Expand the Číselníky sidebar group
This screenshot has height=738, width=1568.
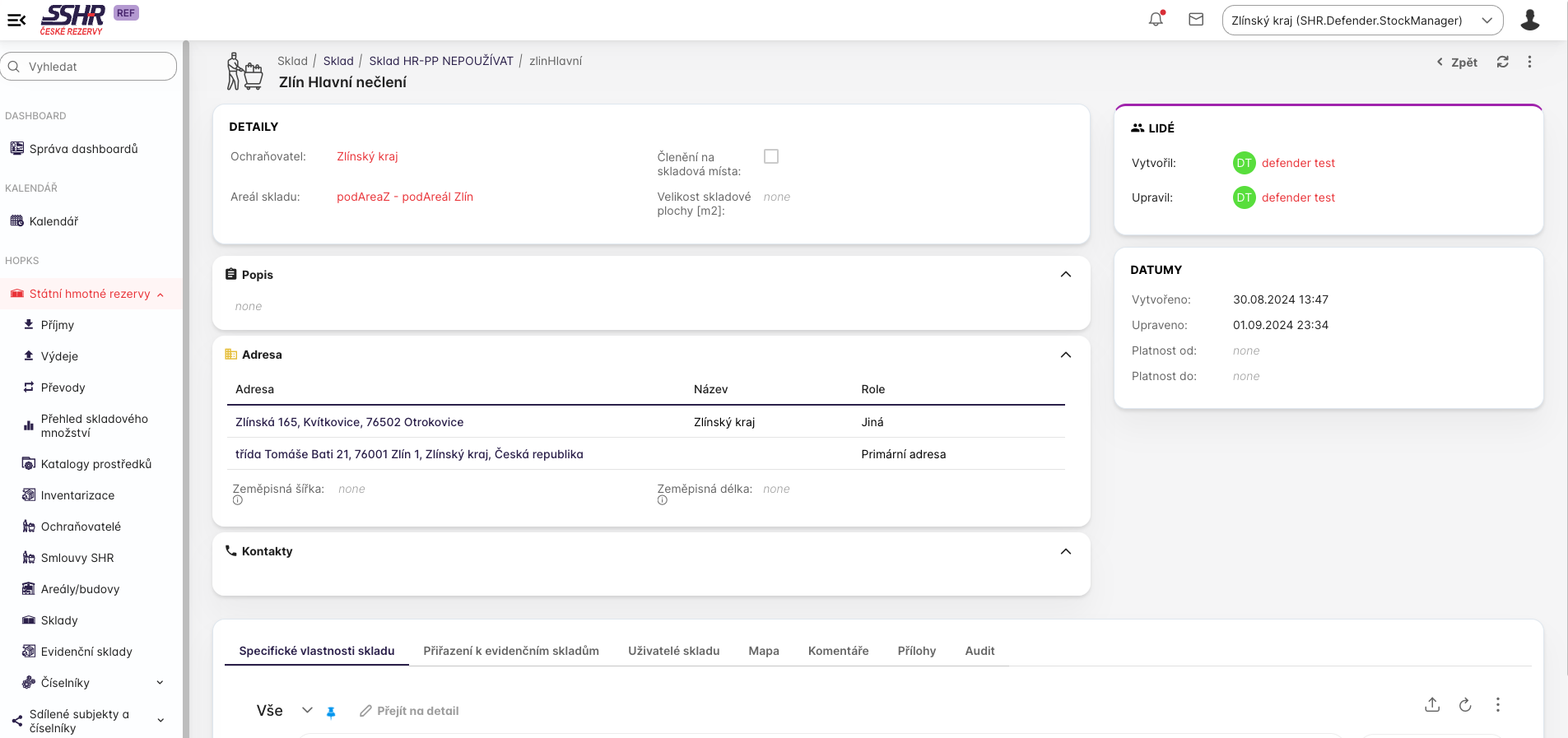[x=160, y=683]
